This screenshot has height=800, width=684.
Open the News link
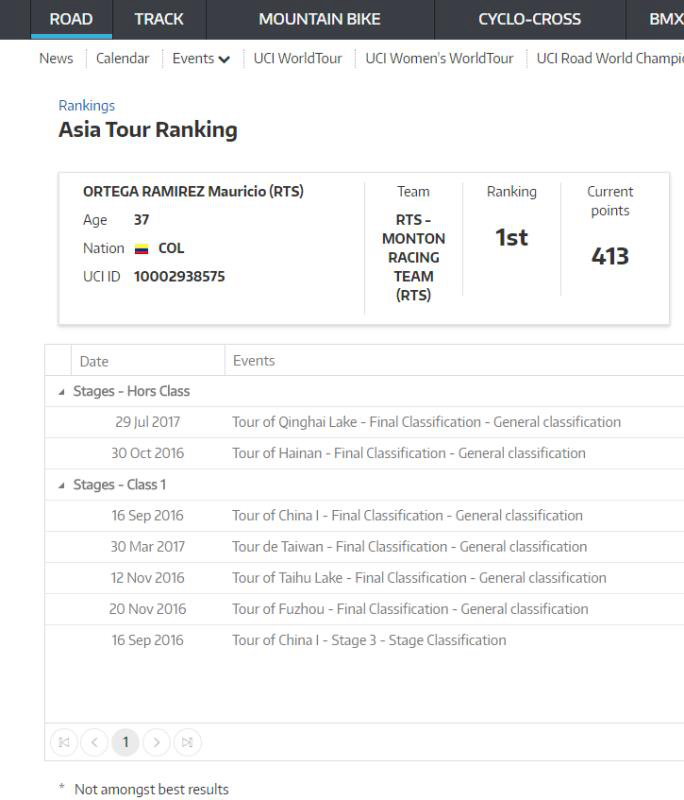(x=56, y=59)
